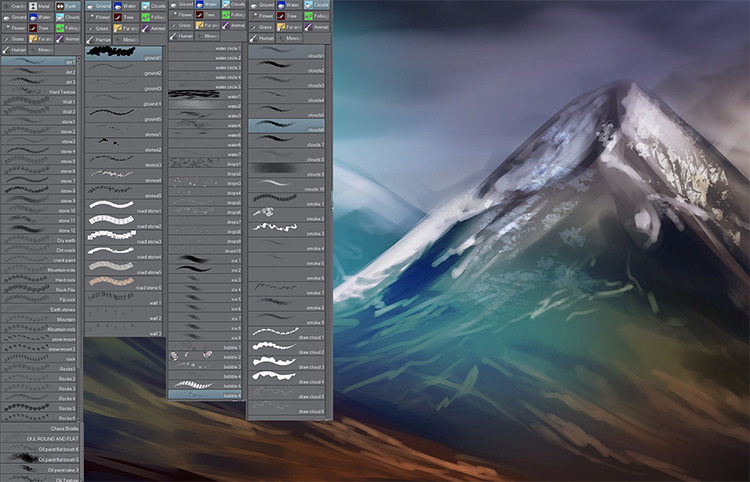Pick the road stone1 brush
This screenshot has width=750, height=482.
click(x=124, y=207)
